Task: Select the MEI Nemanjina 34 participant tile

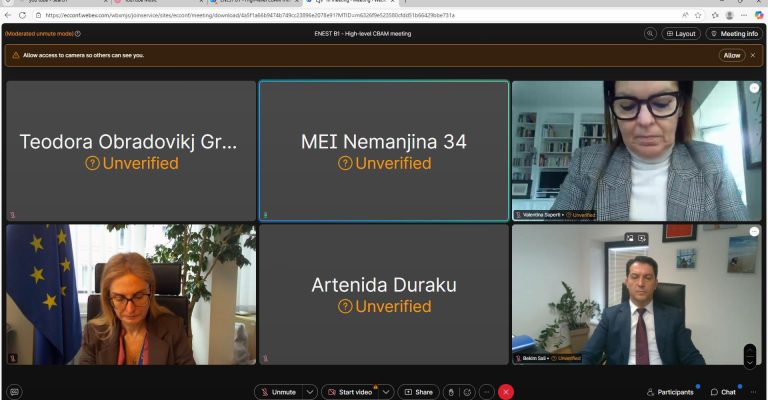Action: pyautogui.click(x=384, y=151)
